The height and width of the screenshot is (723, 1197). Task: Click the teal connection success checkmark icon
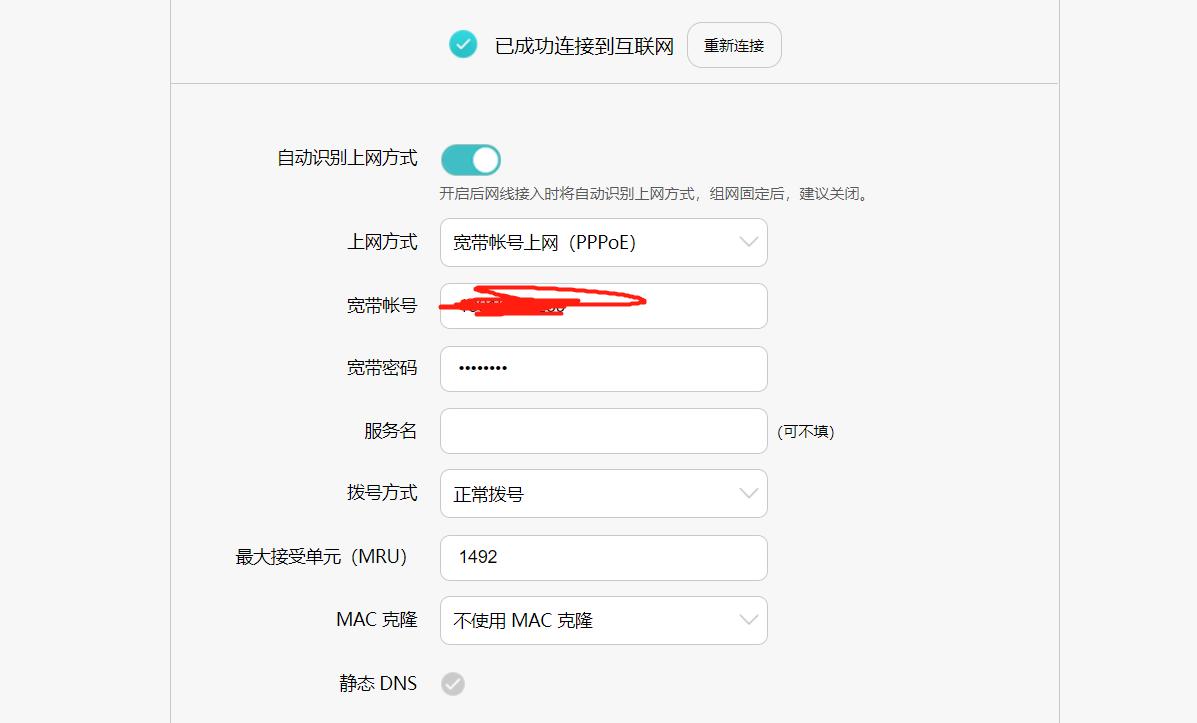[x=462, y=44]
